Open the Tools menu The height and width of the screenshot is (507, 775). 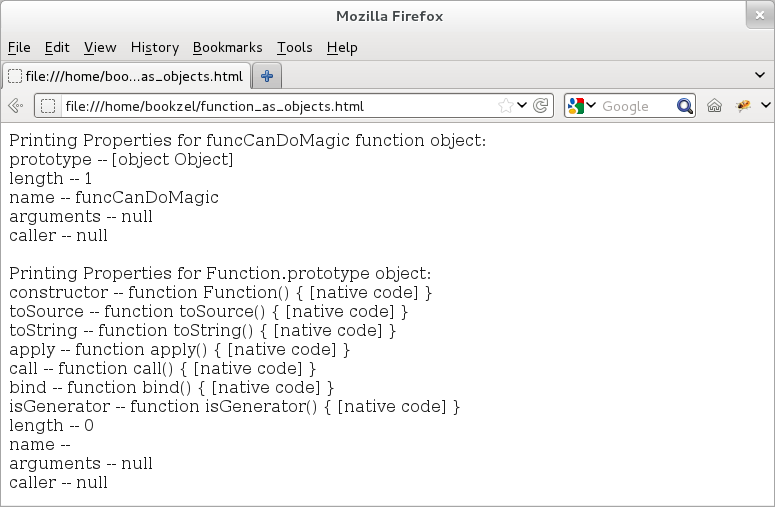pyautogui.click(x=294, y=47)
